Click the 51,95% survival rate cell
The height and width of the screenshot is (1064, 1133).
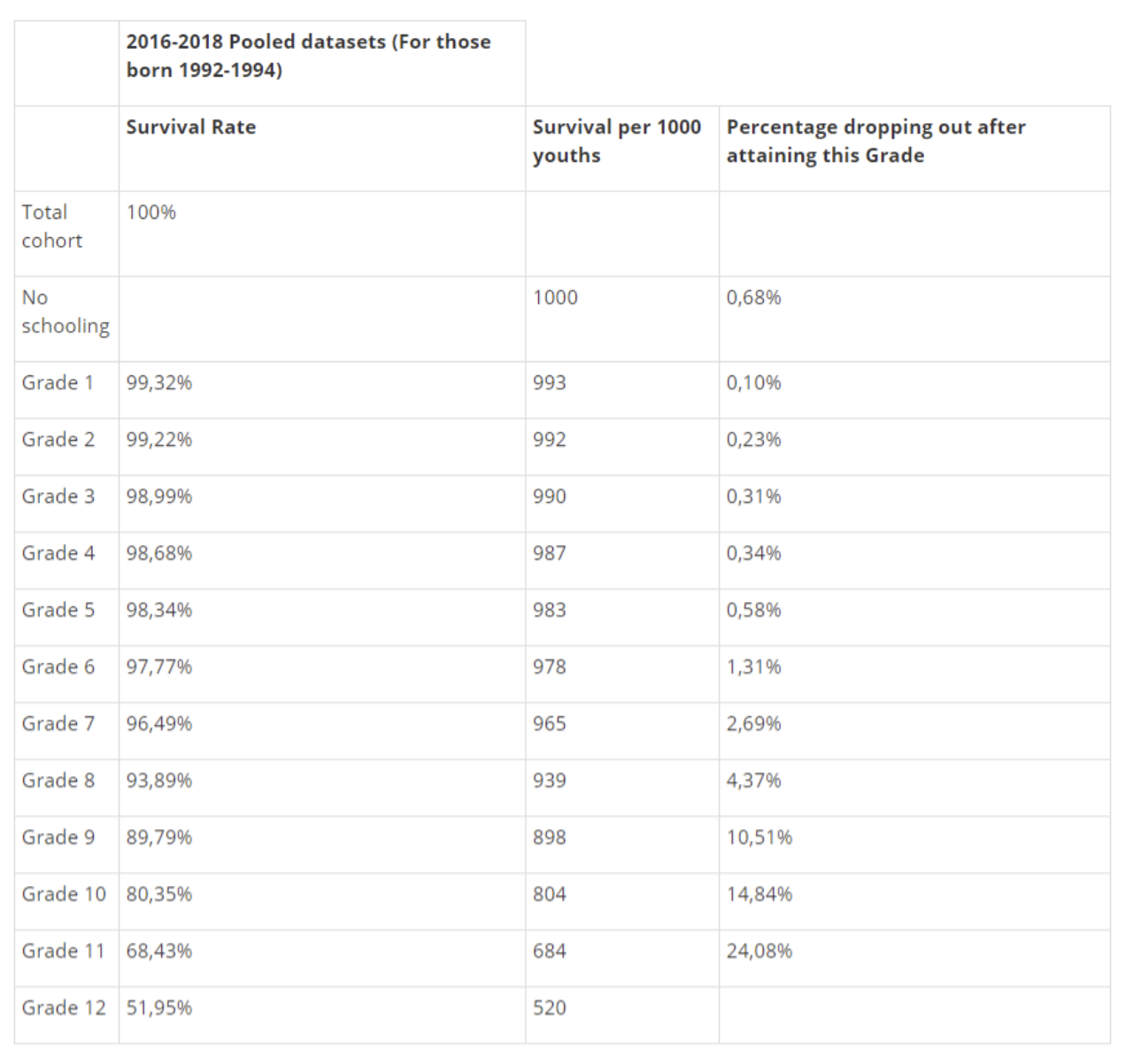point(159,1007)
